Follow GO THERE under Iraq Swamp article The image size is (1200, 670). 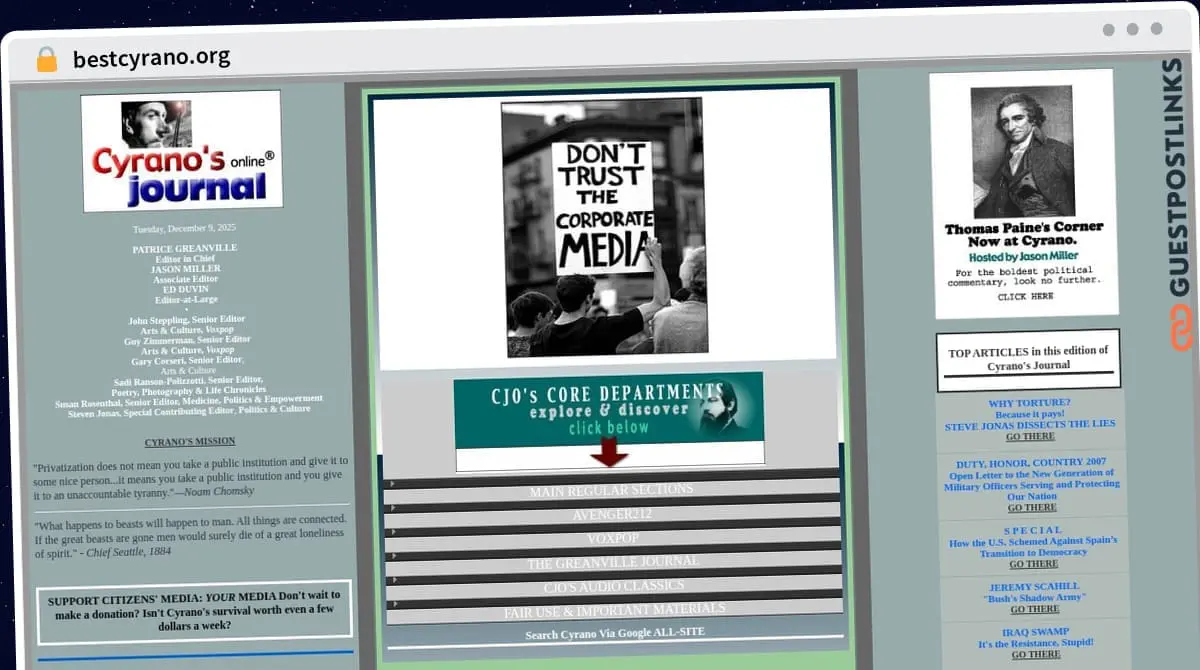pyautogui.click(x=1036, y=654)
